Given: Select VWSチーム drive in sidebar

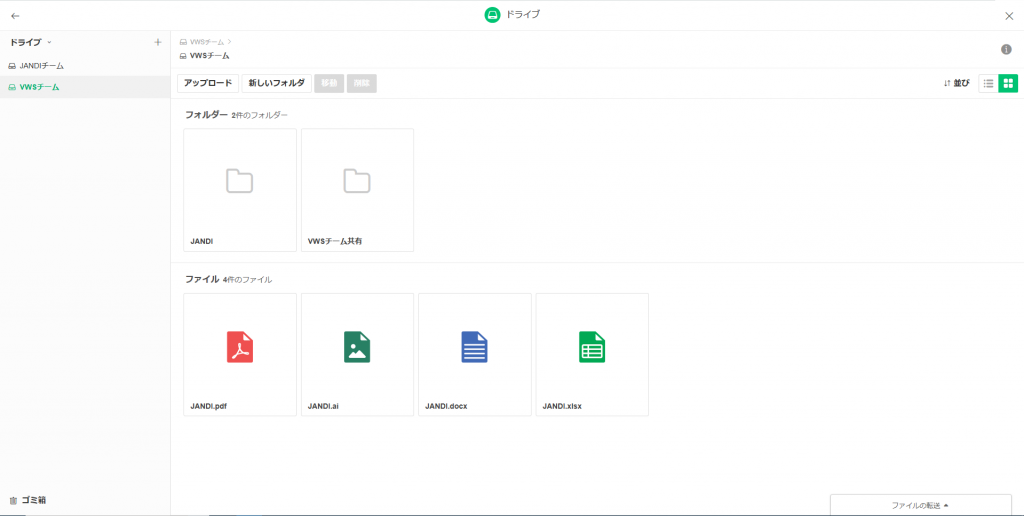Looking at the screenshot, I should click(85, 87).
